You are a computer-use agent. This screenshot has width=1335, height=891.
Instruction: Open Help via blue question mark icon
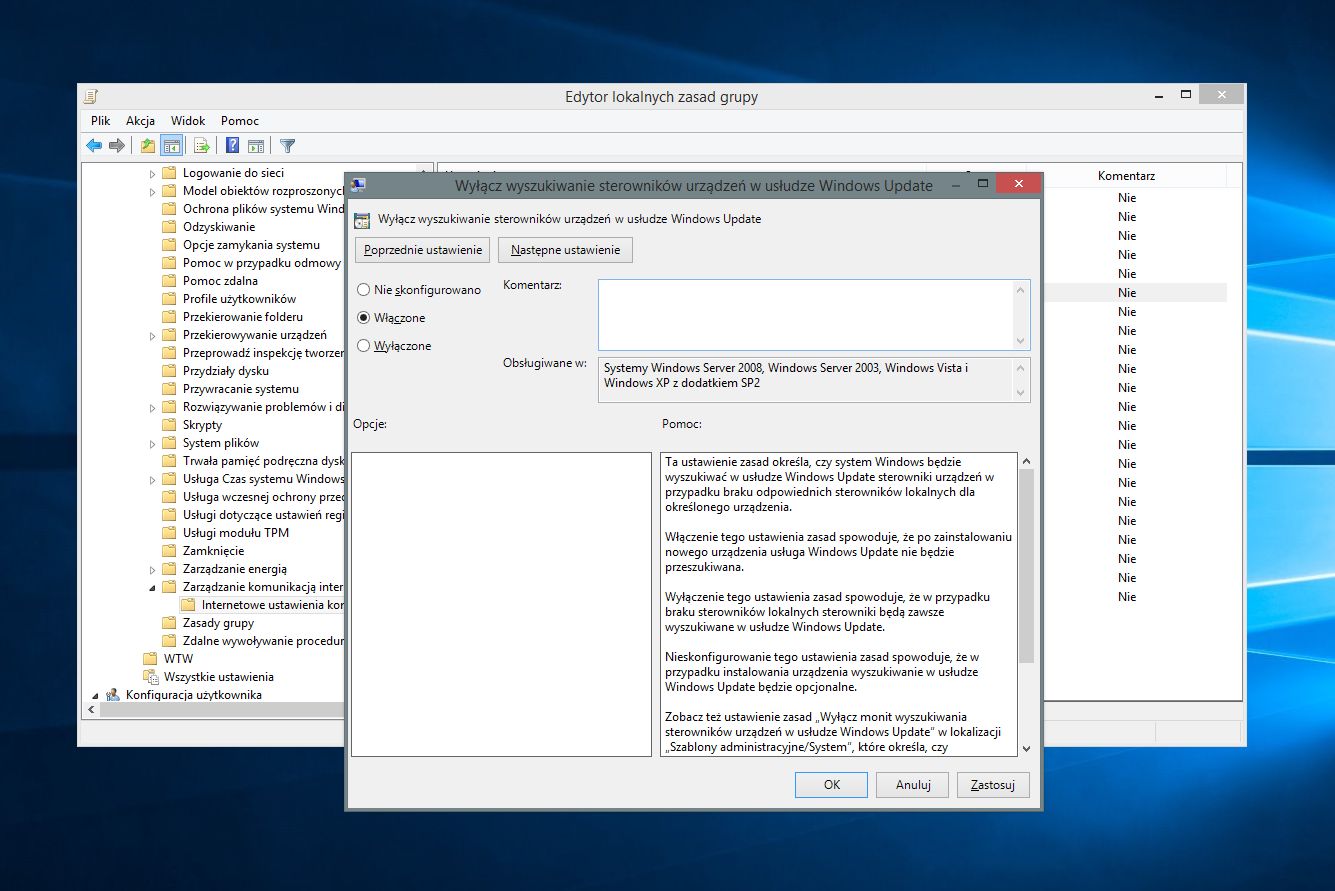pyautogui.click(x=232, y=146)
